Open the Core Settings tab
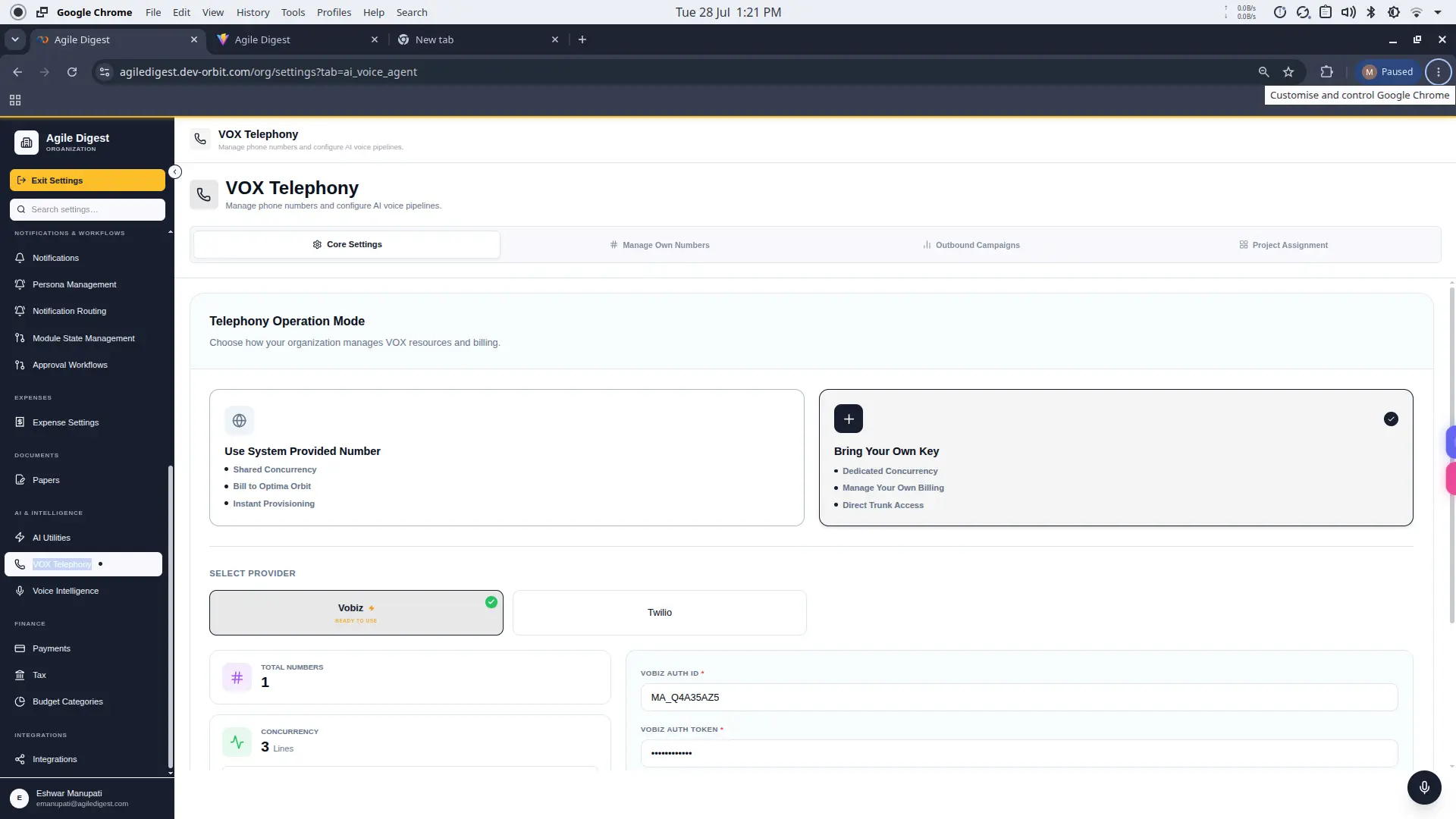Viewport: 1456px width, 819px height. click(x=347, y=245)
